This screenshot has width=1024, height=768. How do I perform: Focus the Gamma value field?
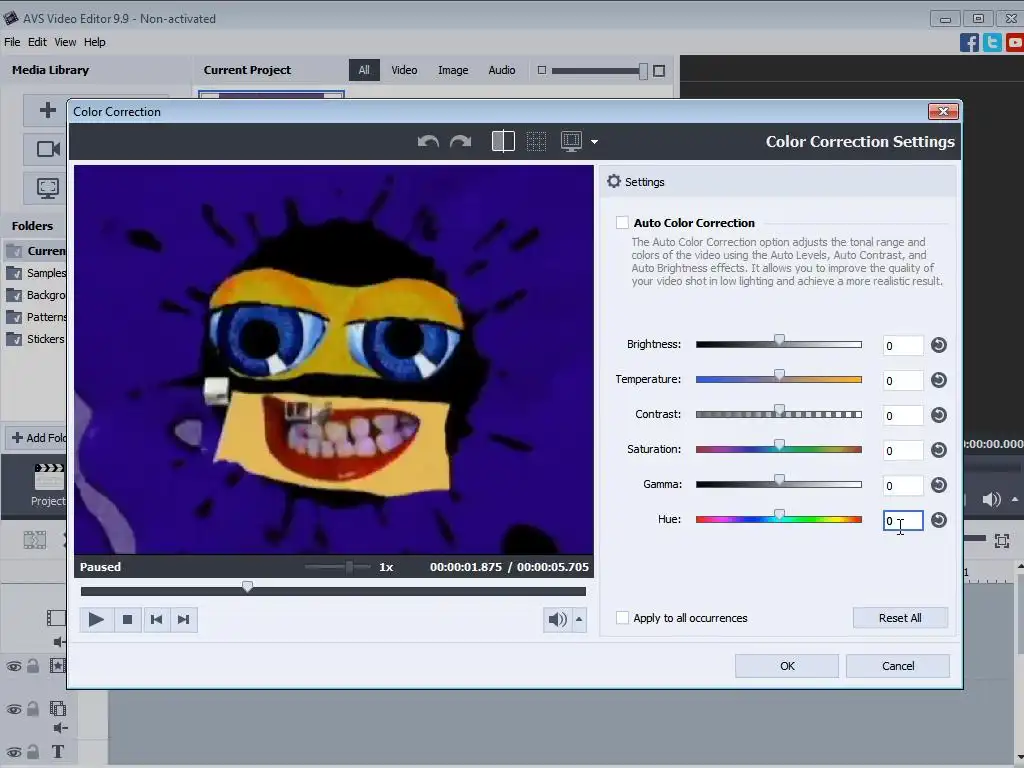click(903, 485)
